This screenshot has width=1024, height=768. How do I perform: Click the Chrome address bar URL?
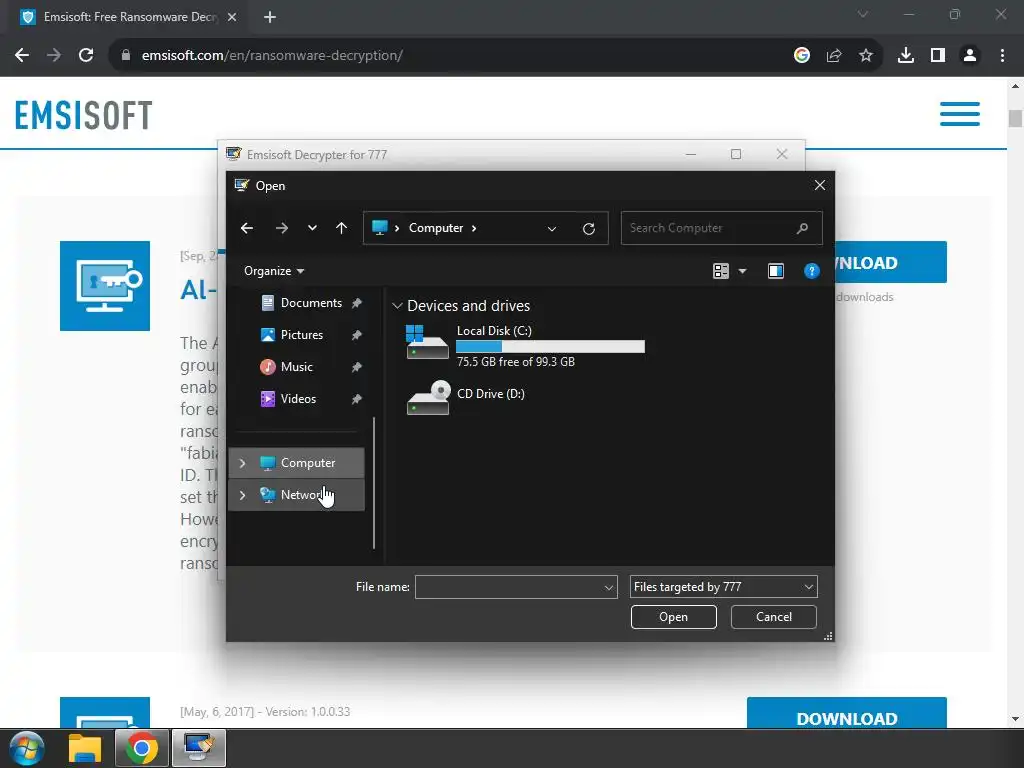click(272, 56)
